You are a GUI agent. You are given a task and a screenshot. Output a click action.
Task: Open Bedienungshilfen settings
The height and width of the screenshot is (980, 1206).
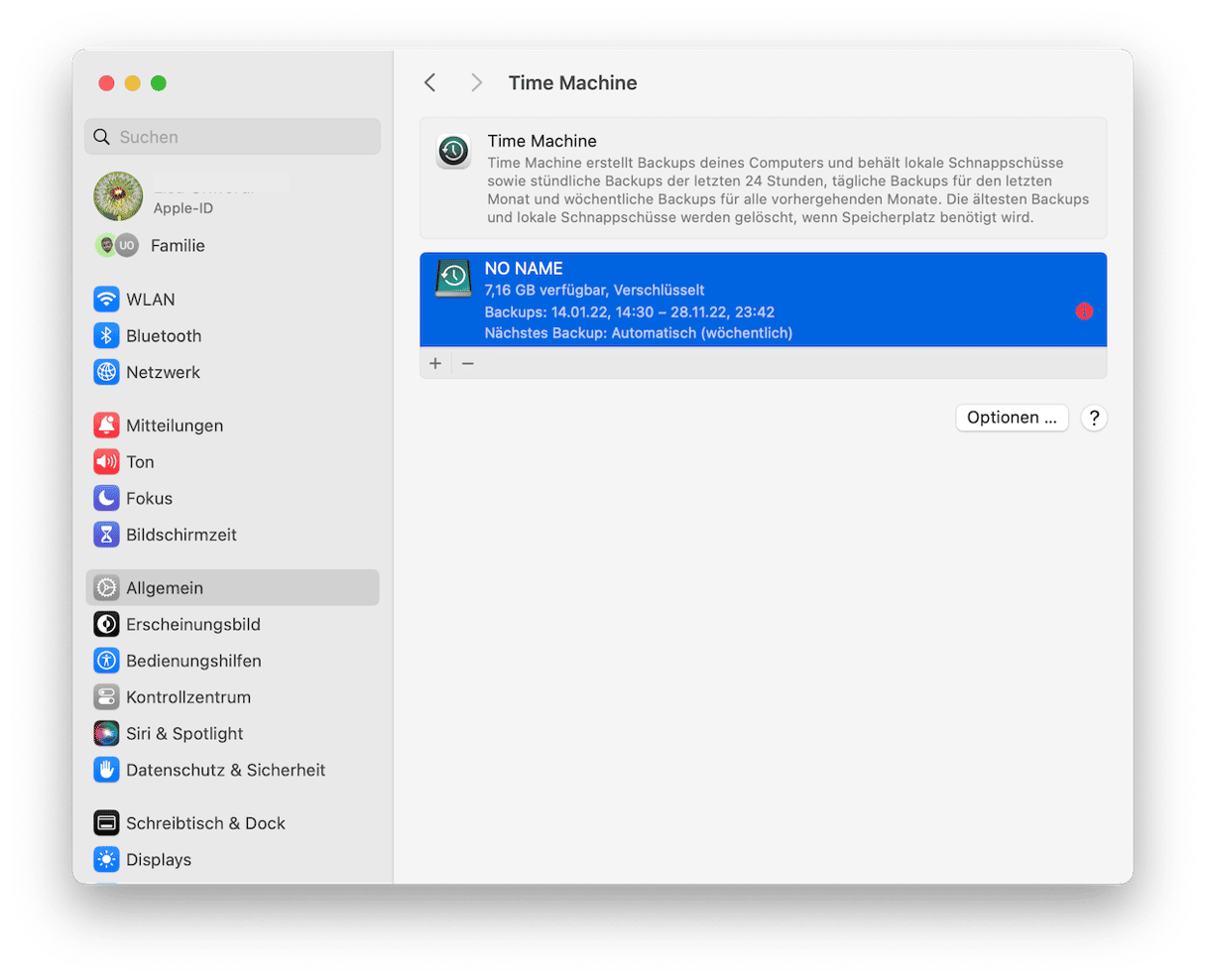[232, 661]
